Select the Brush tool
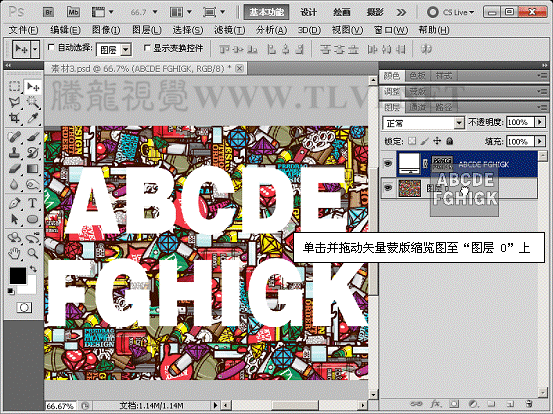553x414 pixels. click(x=33, y=137)
